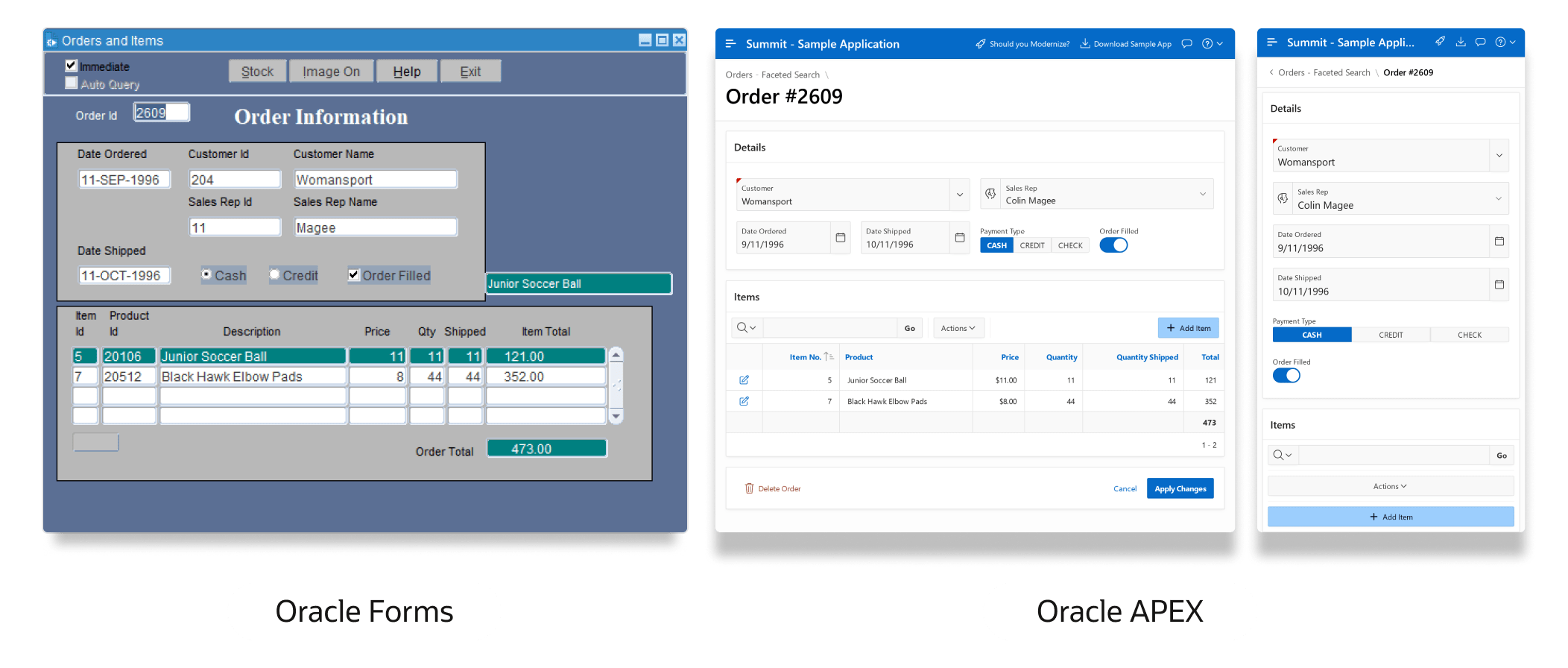Viewport: 1568px width, 668px height.
Task: Click Customer Name field showing Womansport
Action: pos(376,180)
